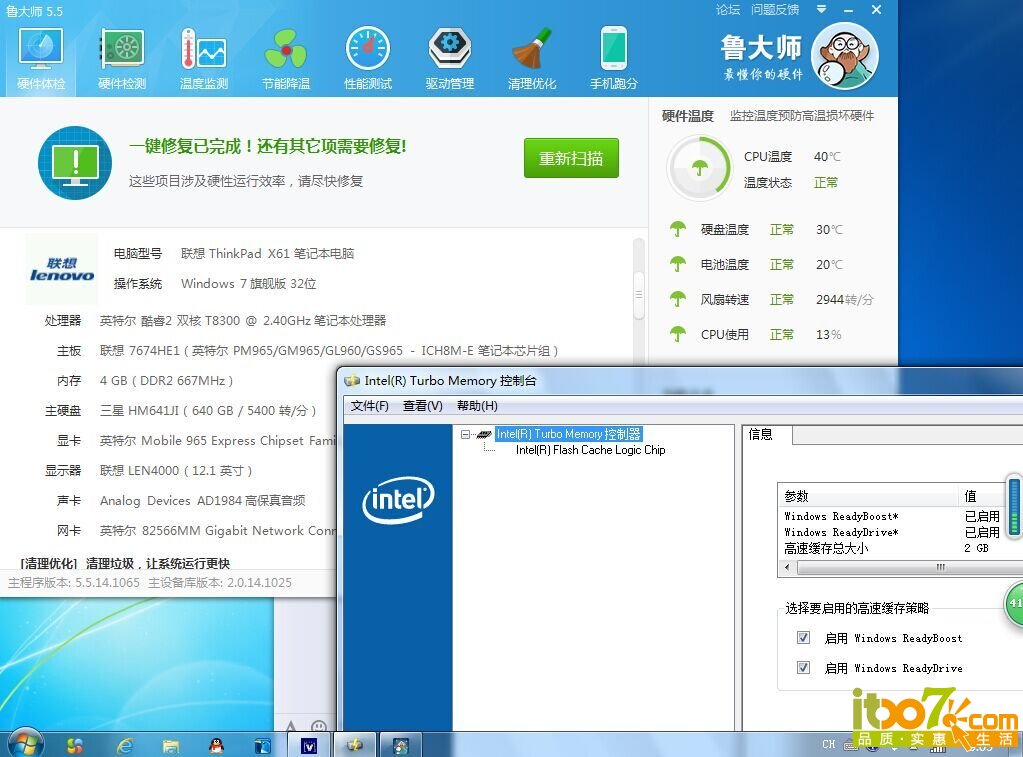Select the 内存 4 GB DDR2 row
This screenshot has width=1023, height=757.
coord(144,380)
